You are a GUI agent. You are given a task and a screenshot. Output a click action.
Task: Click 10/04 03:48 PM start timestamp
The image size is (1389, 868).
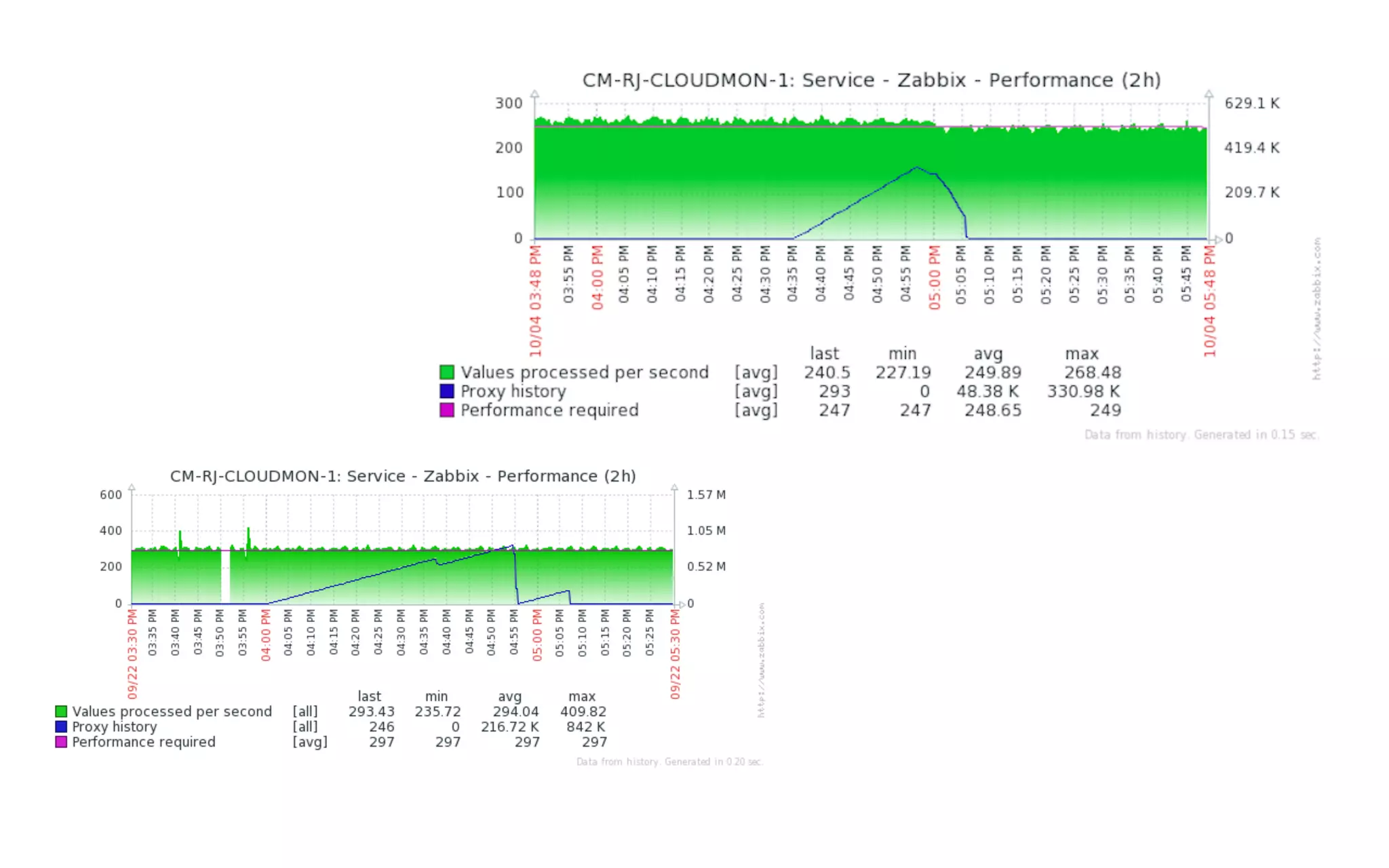click(x=536, y=301)
